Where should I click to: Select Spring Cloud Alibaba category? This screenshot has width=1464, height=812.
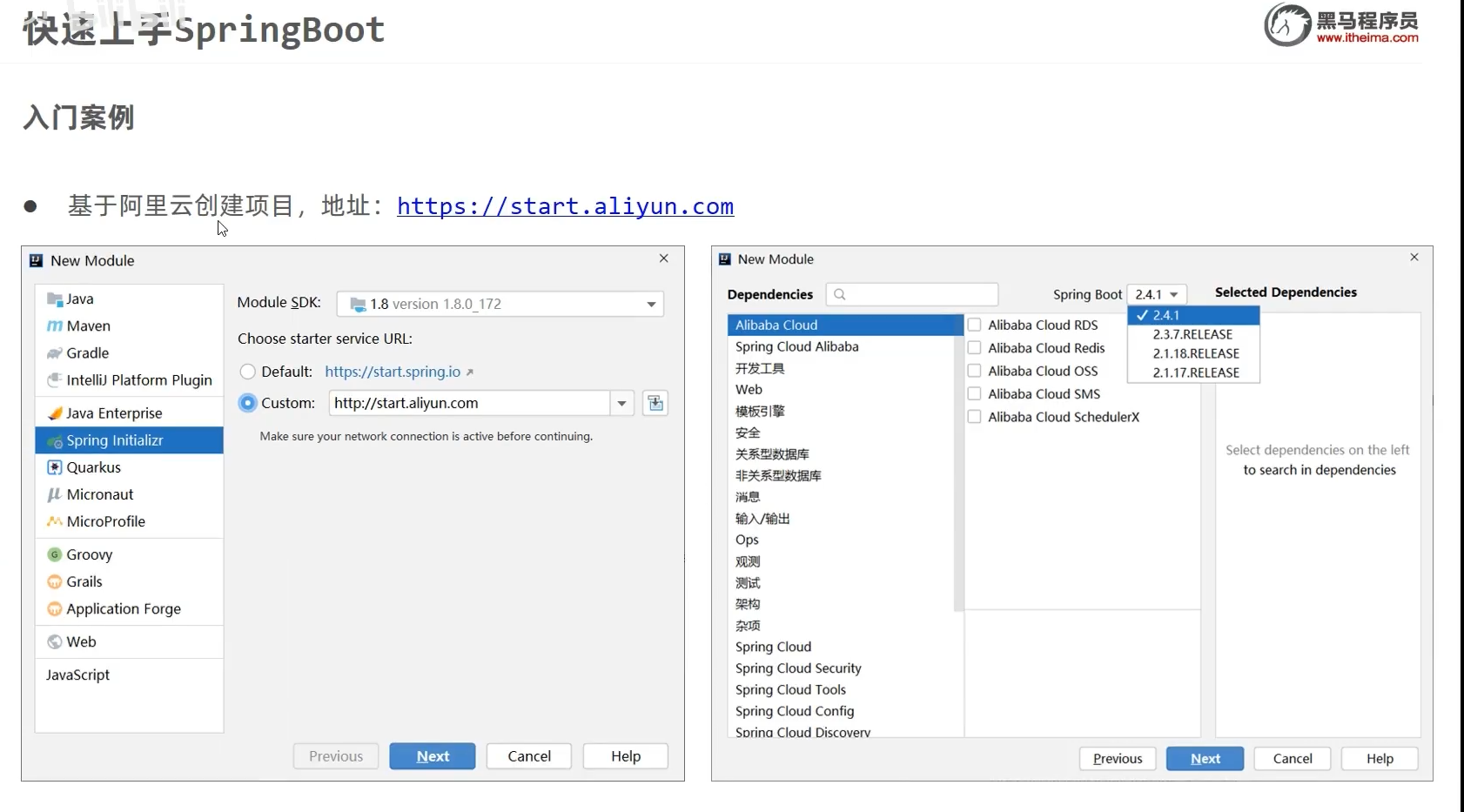tap(841, 346)
